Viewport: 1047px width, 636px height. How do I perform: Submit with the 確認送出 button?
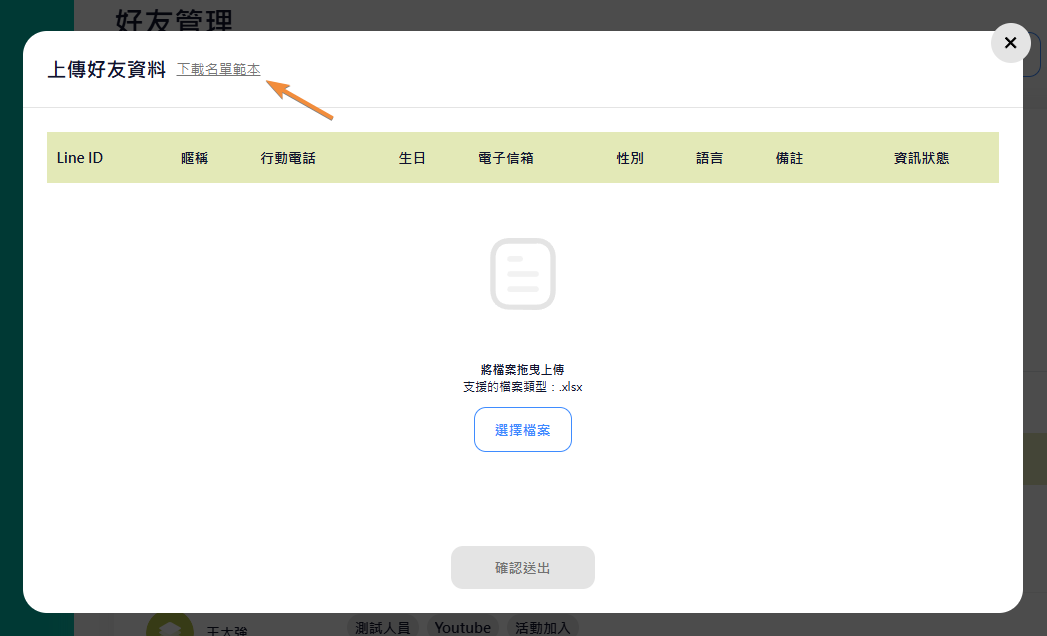(522, 568)
